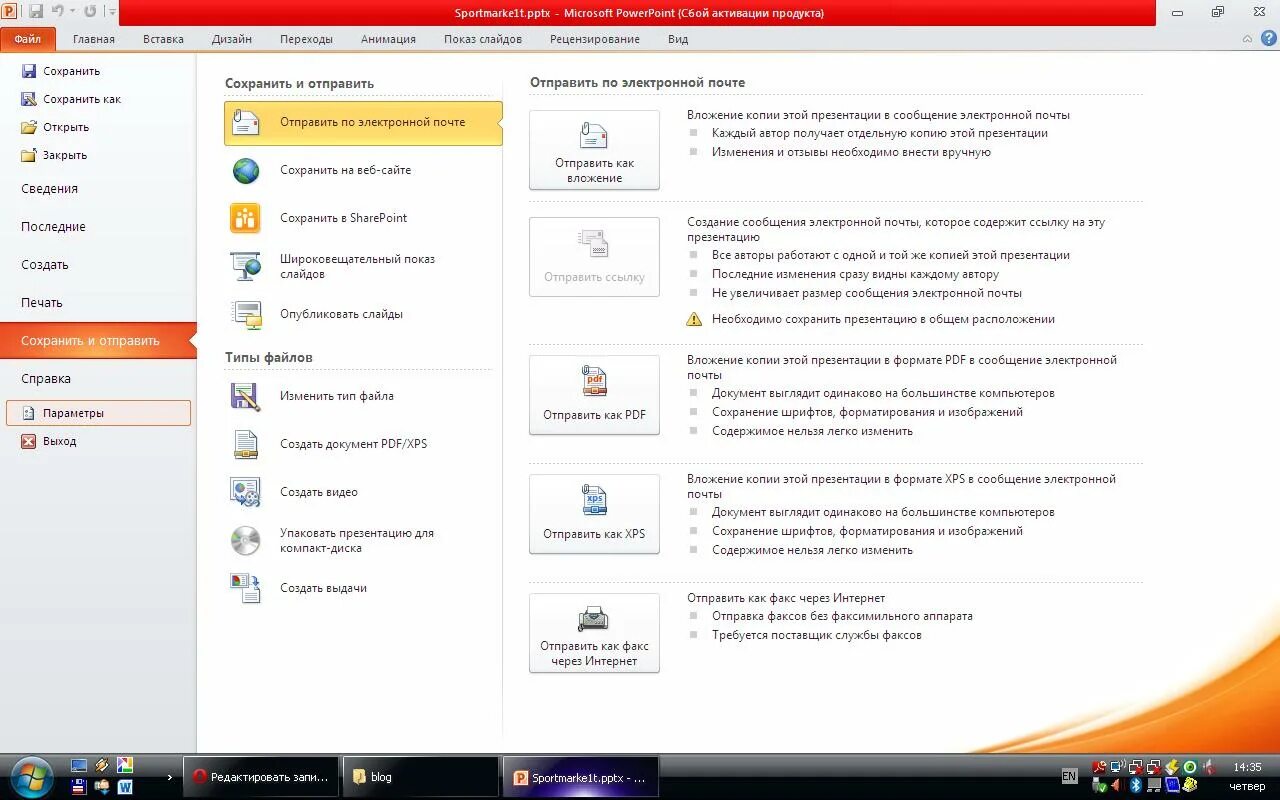The image size is (1280, 800).
Task: Click the orange SharePoint icon
Action: tap(246, 218)
